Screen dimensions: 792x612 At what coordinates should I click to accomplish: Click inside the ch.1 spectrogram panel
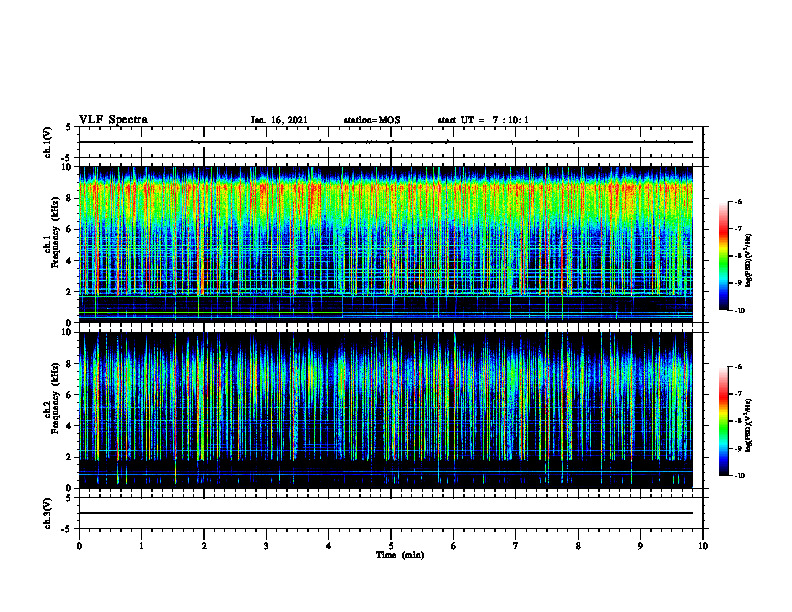pos(386,244)
